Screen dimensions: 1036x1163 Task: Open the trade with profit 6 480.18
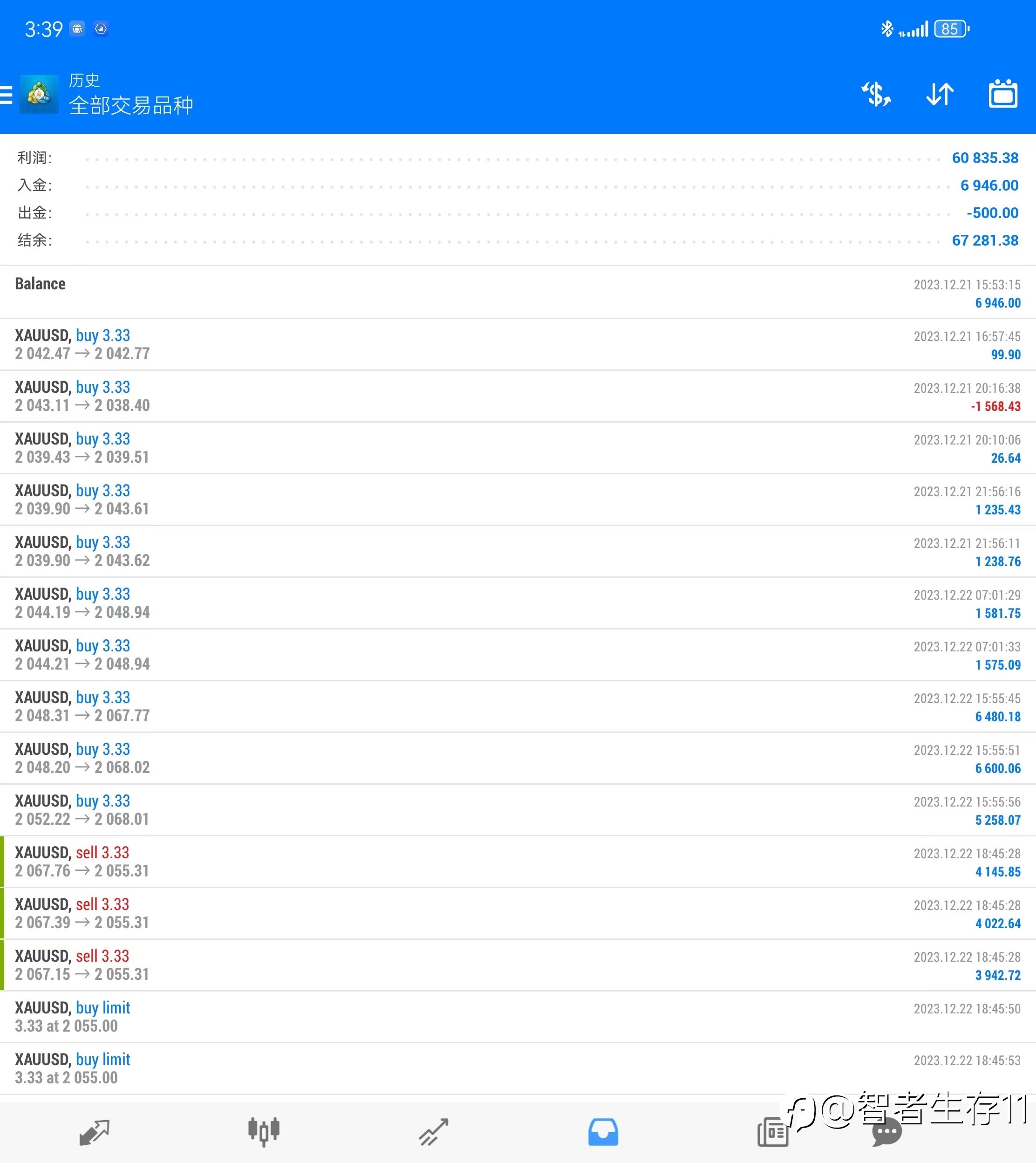pyautogui.click(x=518, y=707)
